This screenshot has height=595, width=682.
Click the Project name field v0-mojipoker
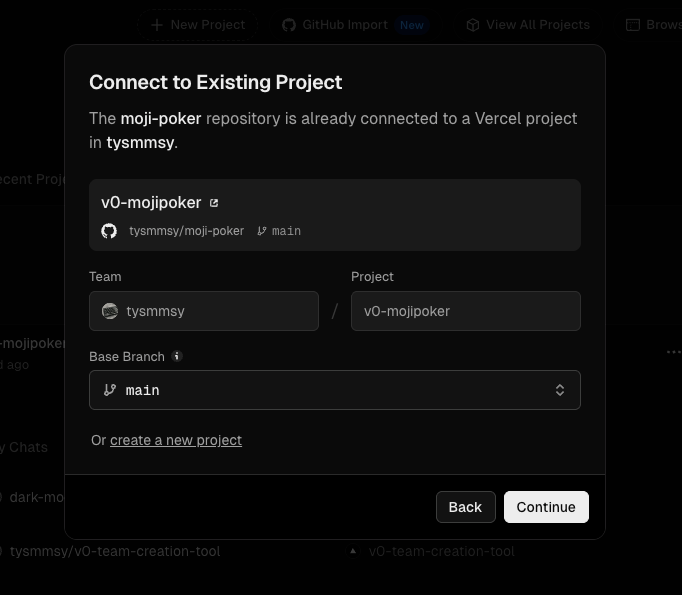pos(465,311)
